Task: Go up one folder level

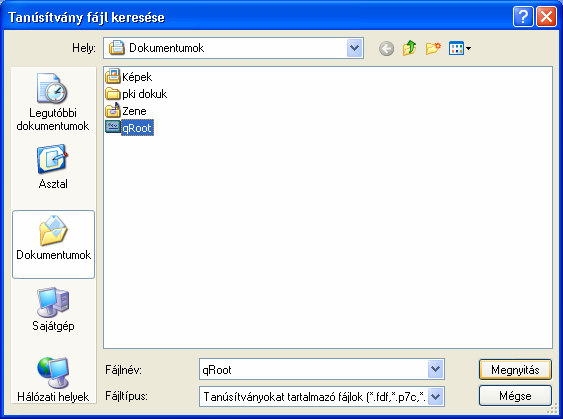Action: click(409, 48)
